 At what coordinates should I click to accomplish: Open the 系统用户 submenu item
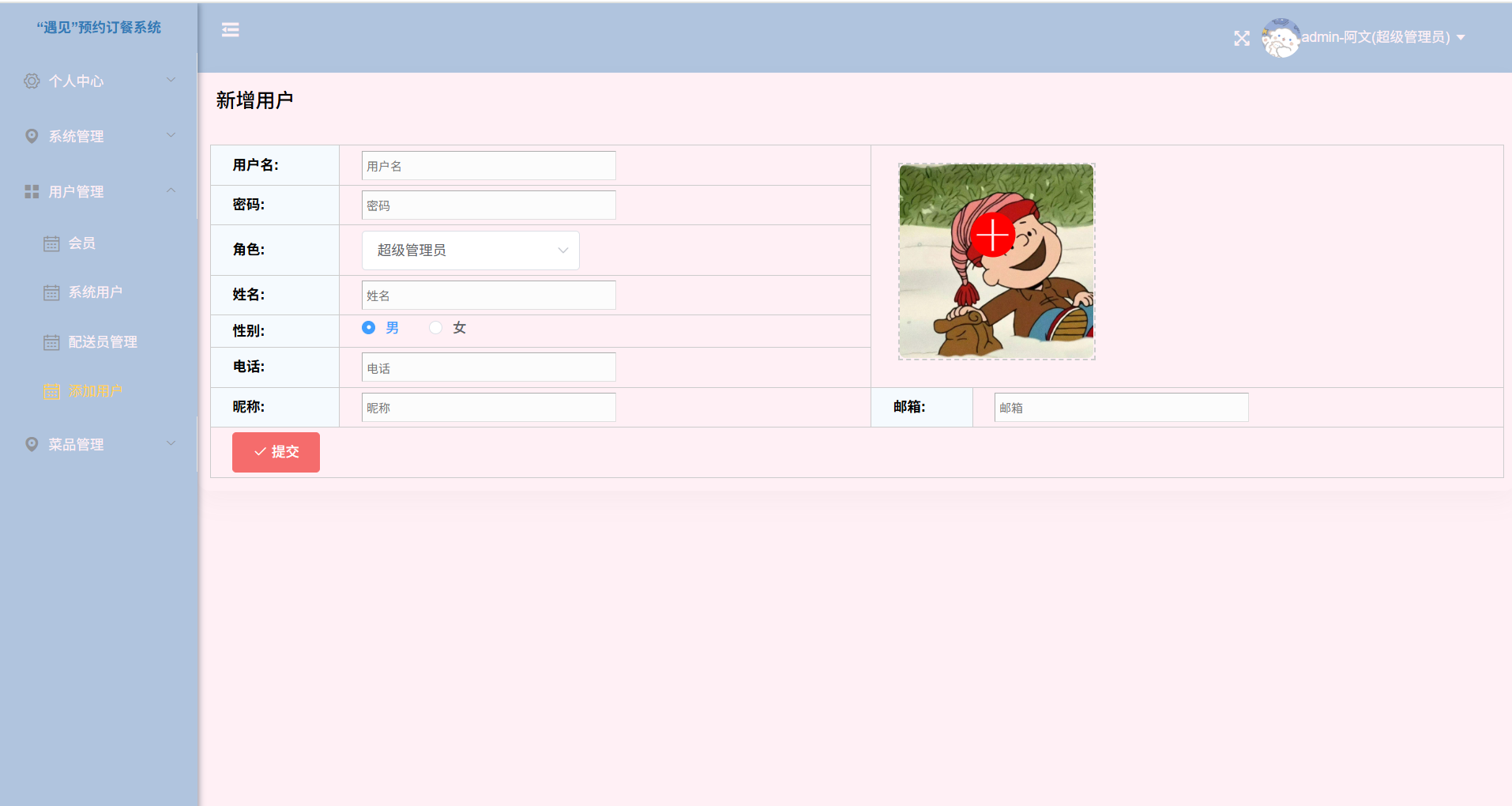coord(99,292)
